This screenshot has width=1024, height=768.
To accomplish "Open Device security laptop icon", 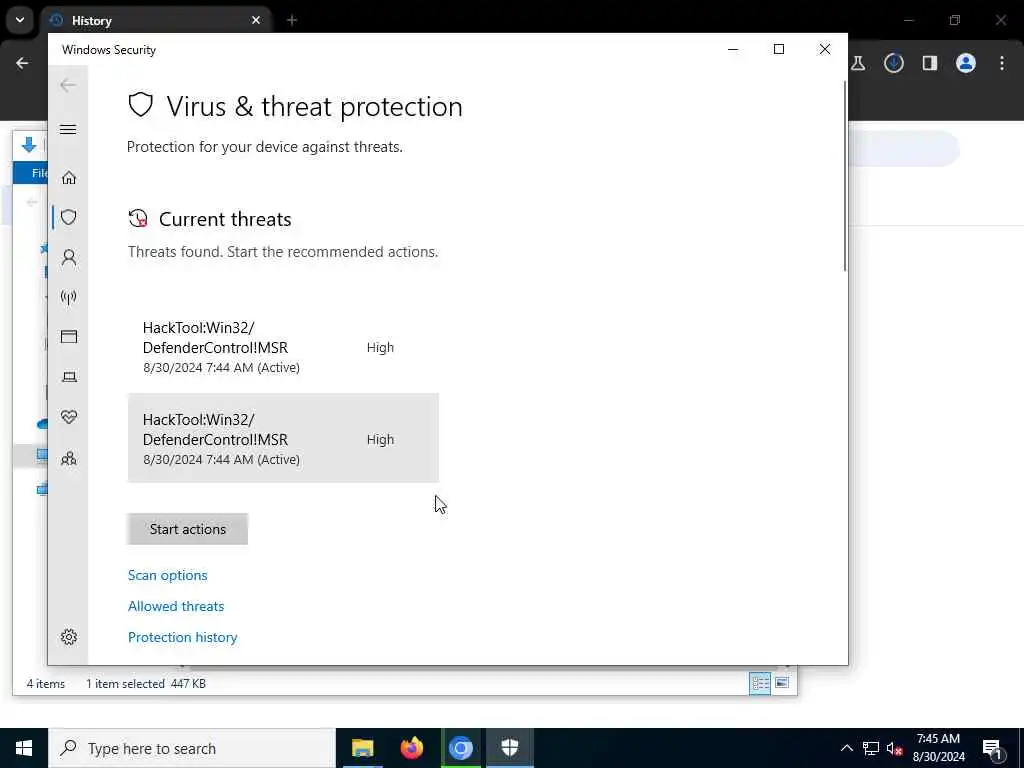I will [69, 377].
